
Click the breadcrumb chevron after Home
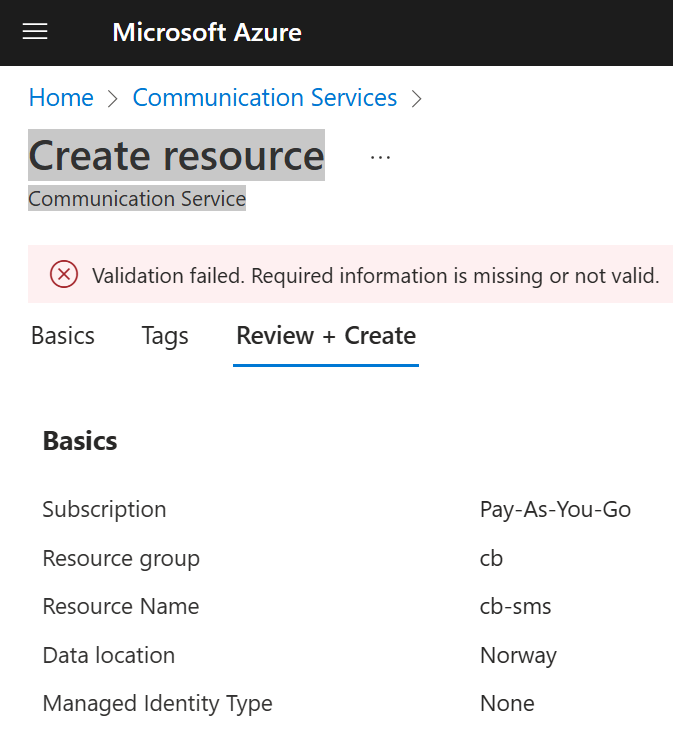[113, 98]
